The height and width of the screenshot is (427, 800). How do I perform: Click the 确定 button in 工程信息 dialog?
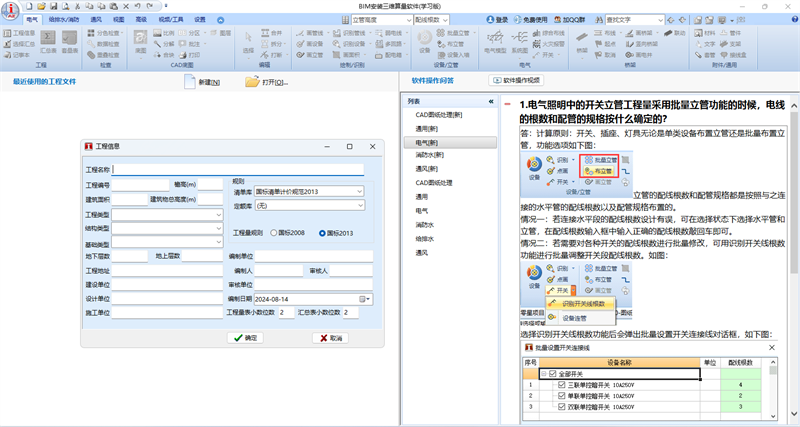[245, 338]
